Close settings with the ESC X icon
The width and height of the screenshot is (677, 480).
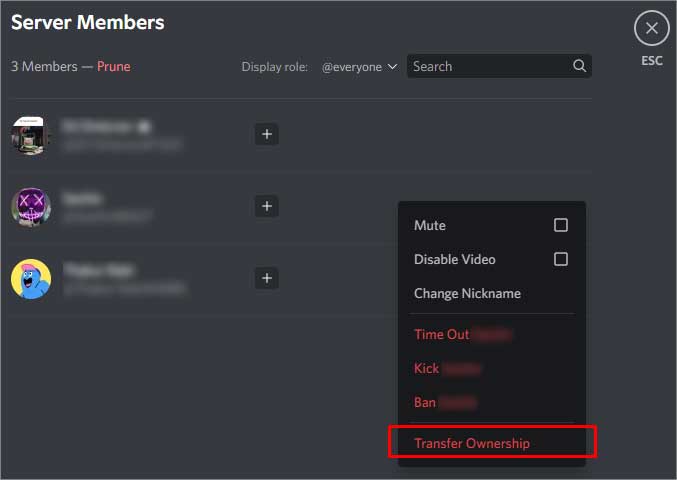point(652,28)
